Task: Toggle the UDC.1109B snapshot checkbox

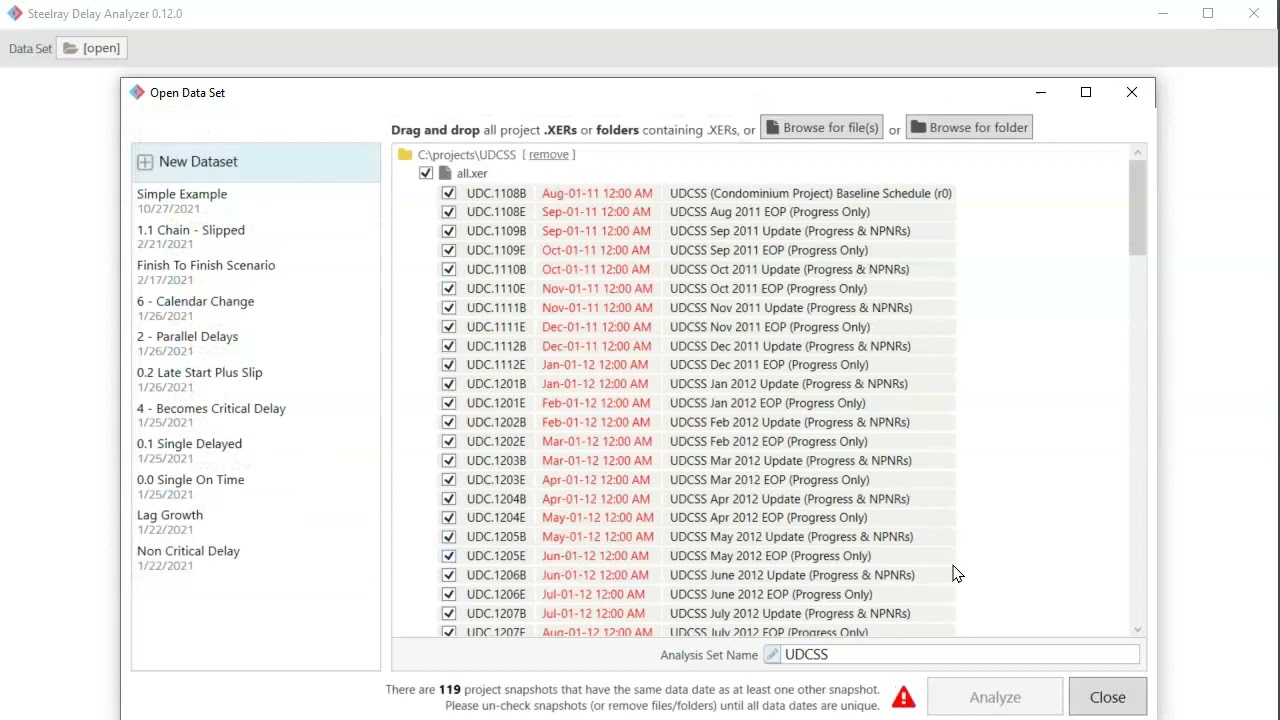Action: coord(449,231)
